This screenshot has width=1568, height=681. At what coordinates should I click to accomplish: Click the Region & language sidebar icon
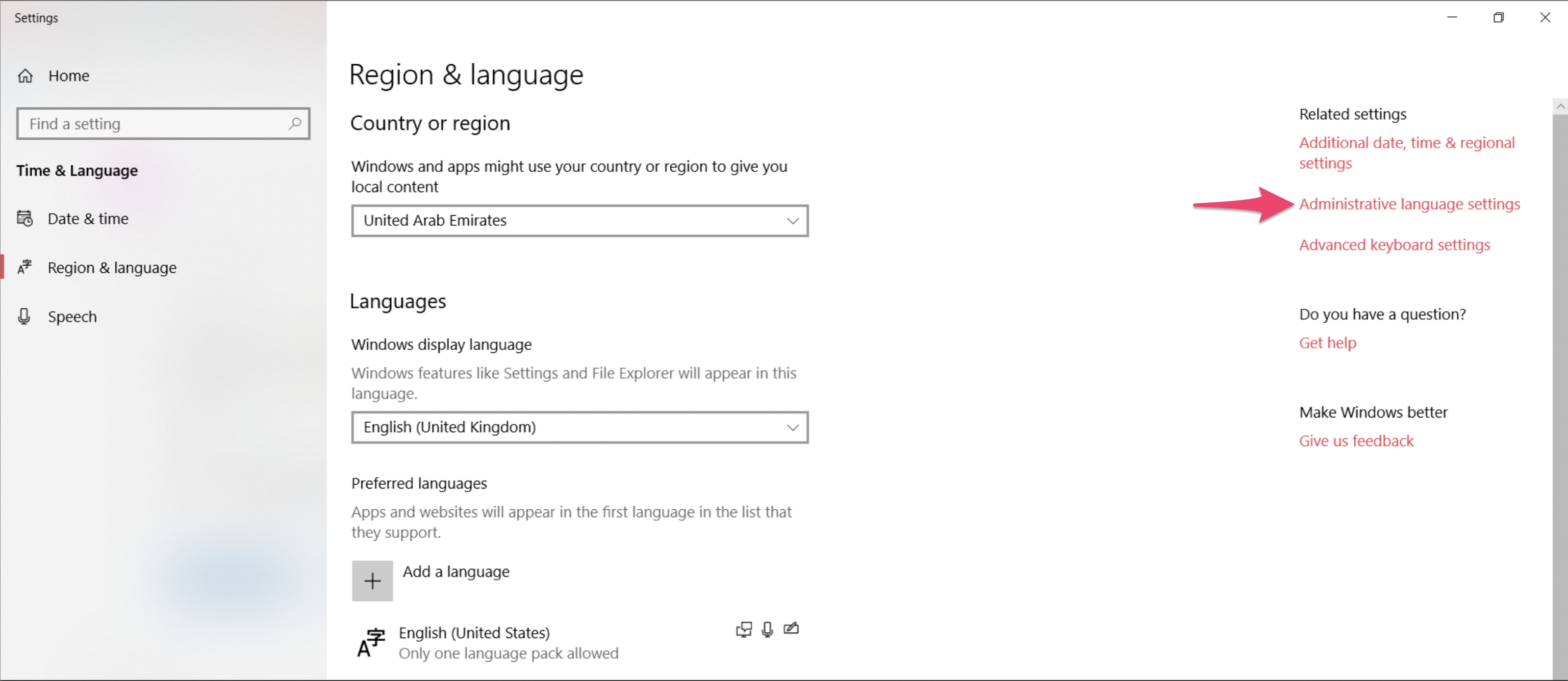pos(25,267)
